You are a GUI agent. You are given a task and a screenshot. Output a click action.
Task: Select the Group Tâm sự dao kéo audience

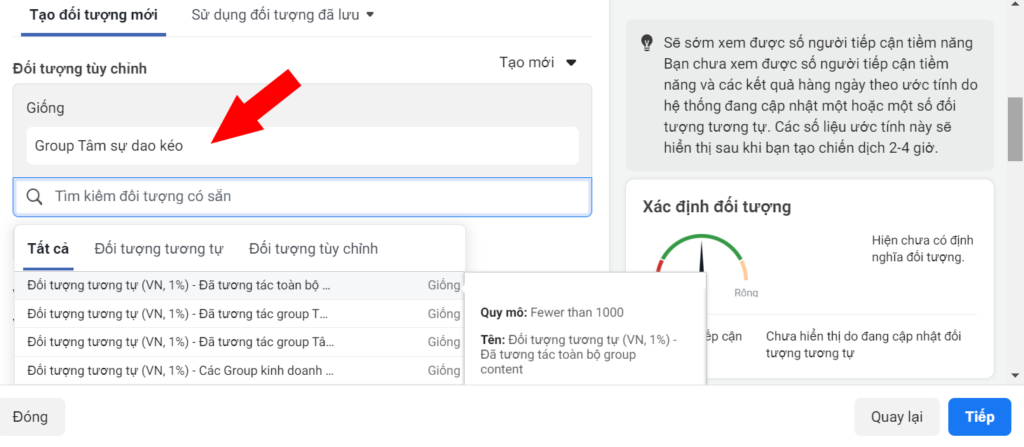tap(302, 146)
